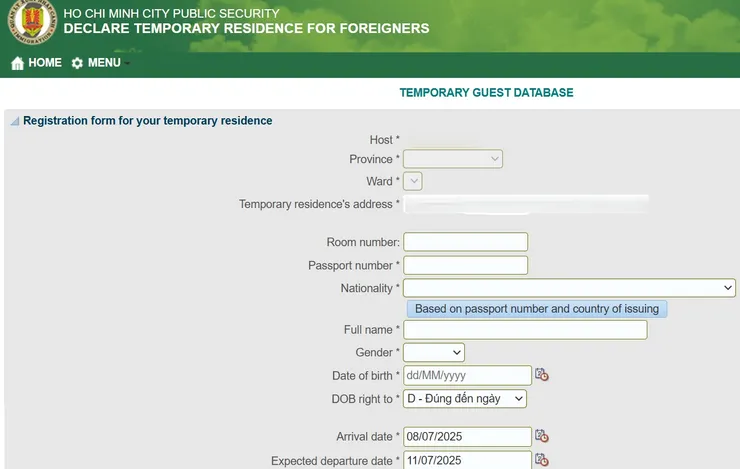This screenshot has height=469, width=740.
Task: Focus the Room number input field
Action: pos(465,242)
